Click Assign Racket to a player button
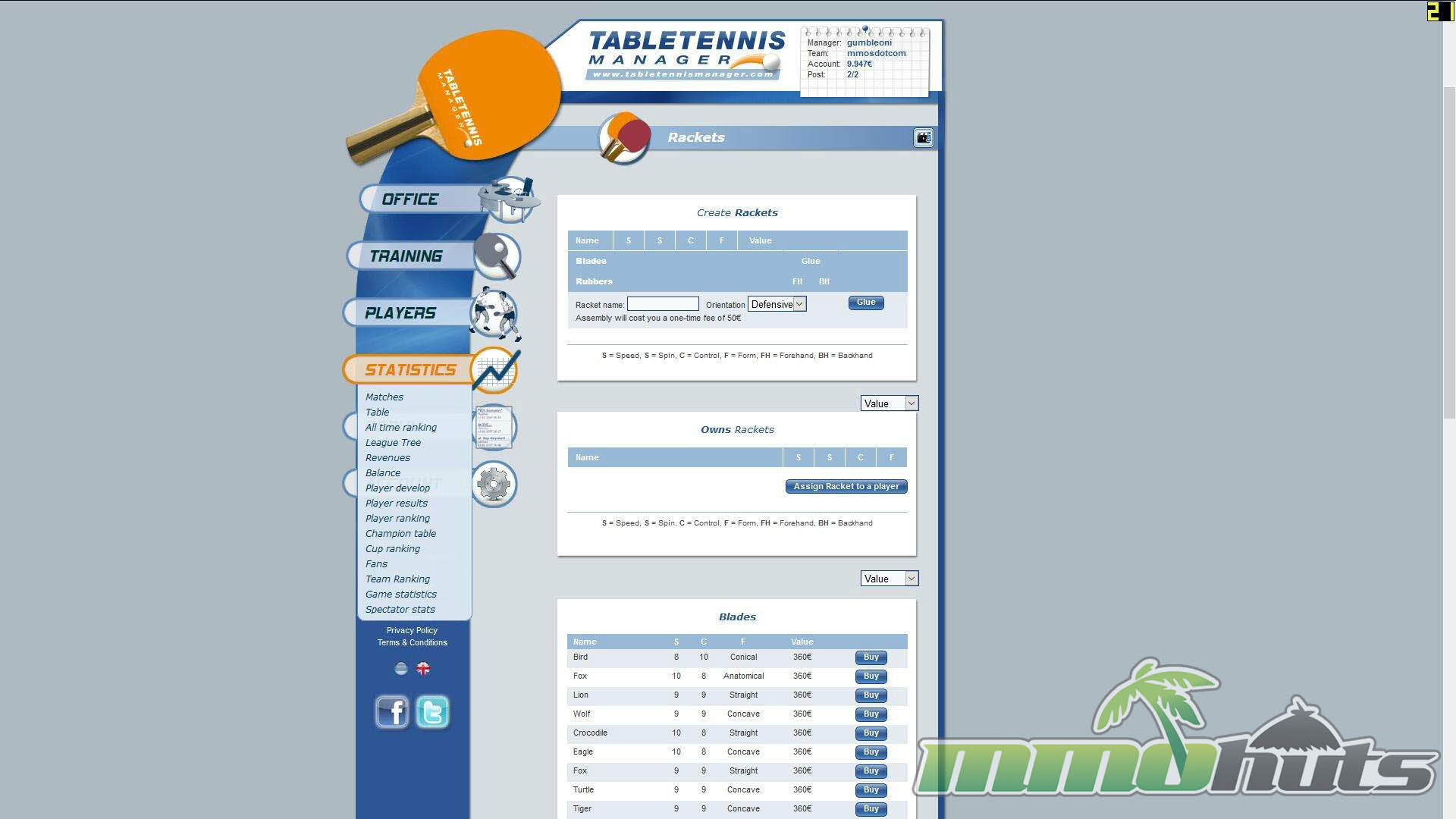 846,487
